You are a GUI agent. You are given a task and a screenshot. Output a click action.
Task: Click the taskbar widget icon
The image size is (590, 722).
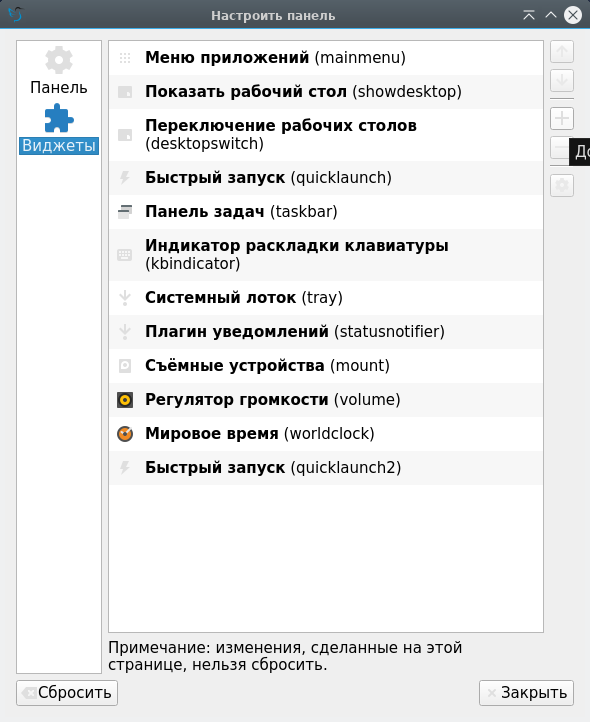[x=125, y=212]
